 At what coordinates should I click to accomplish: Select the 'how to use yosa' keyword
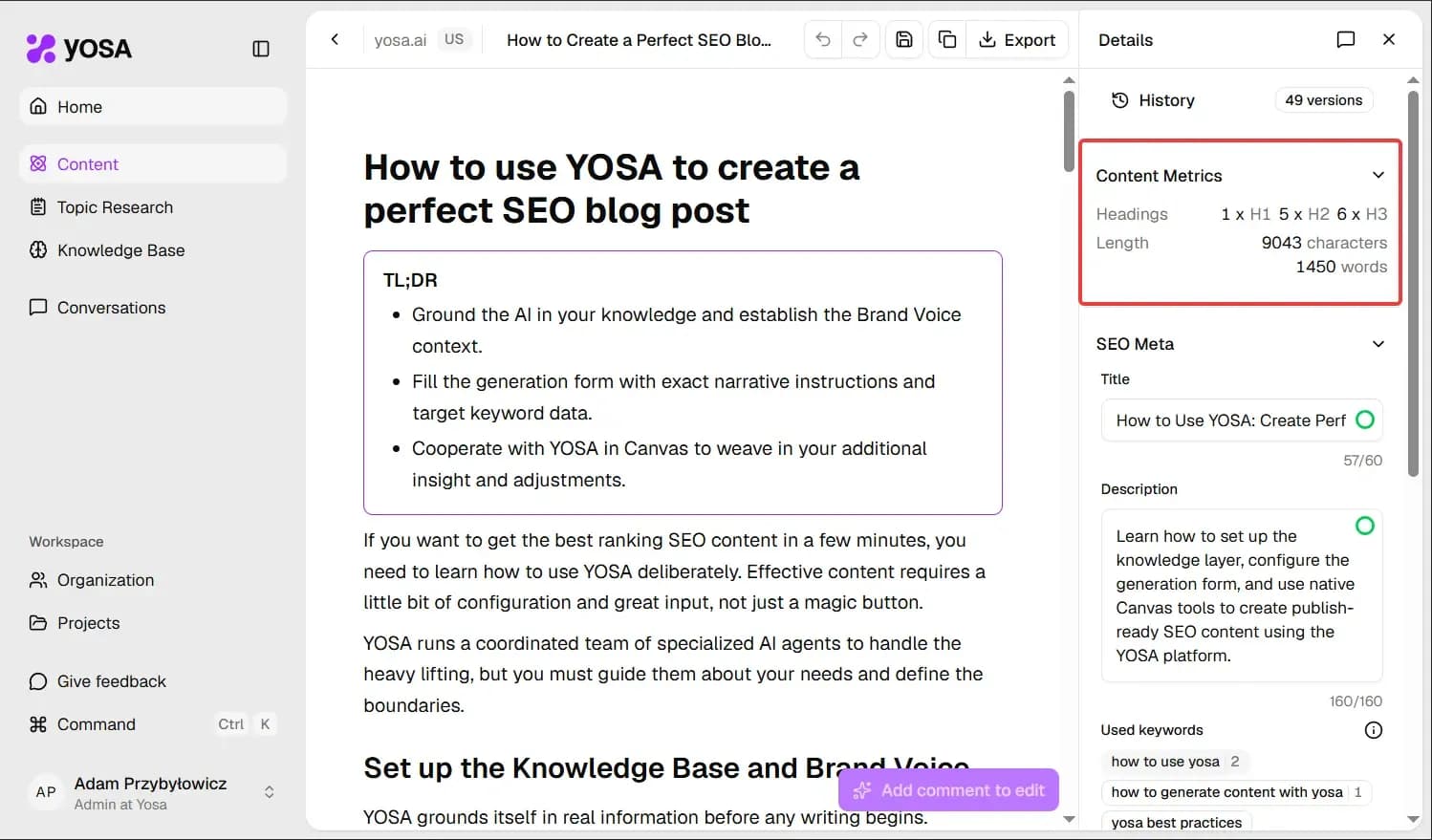pyautogui.click(x=1176, y=762)
